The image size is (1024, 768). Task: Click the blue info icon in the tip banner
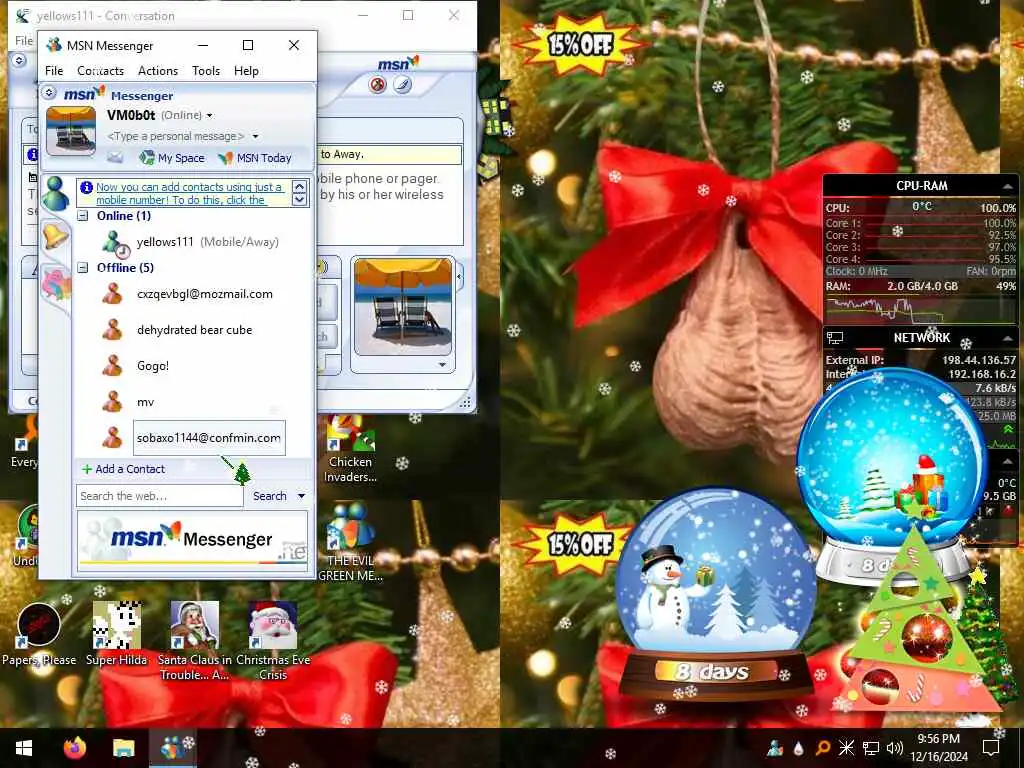(x=86, y=187)
